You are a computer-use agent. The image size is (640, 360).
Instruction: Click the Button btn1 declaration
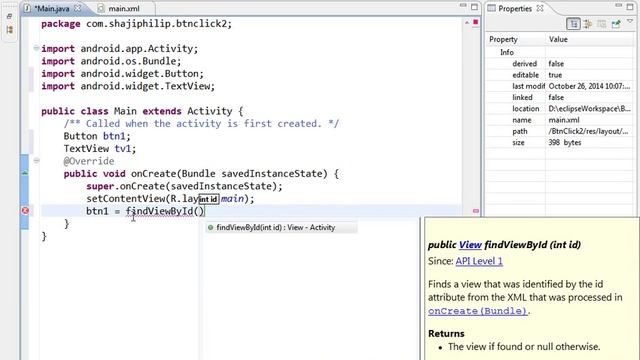coord(97,136)
